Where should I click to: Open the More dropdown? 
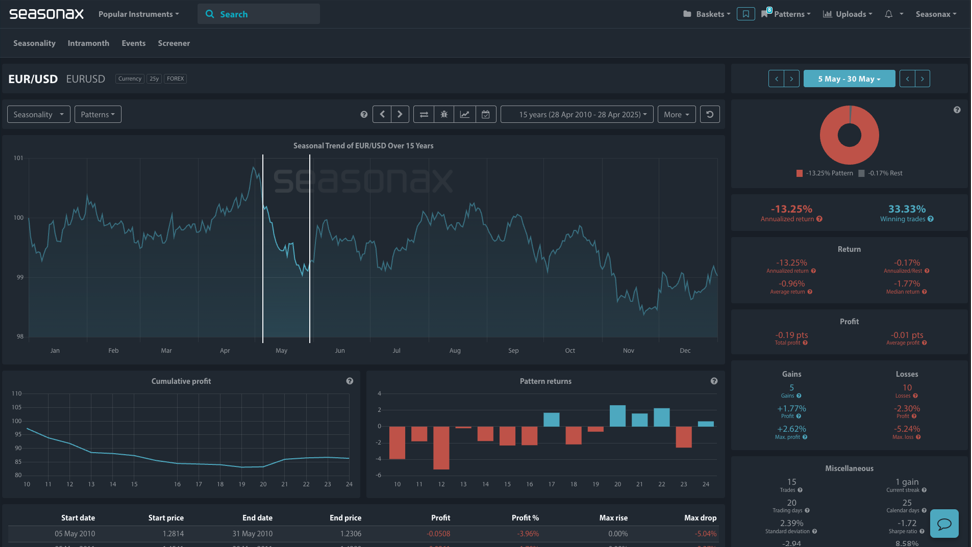point(676,114)
